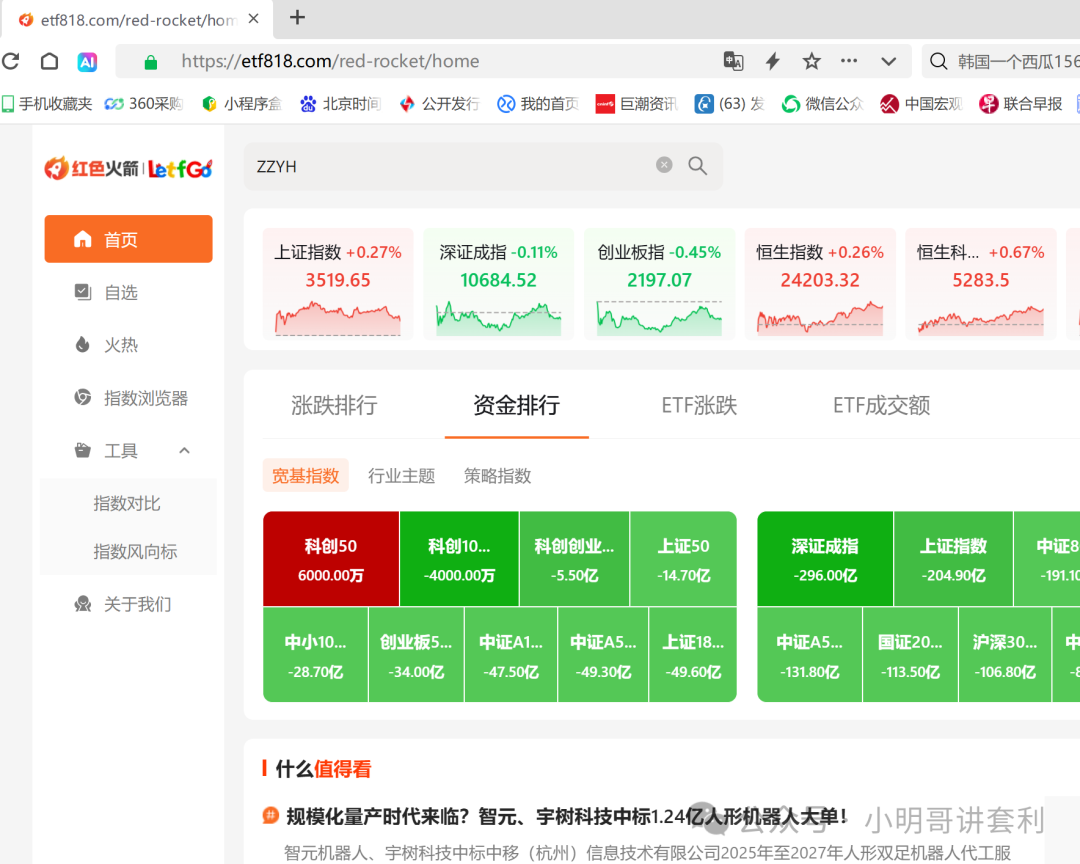The height and width of the screenshot is (864, 1080).
Task: Expand the address bar dropdown chevron
Action: click(888, 62)
